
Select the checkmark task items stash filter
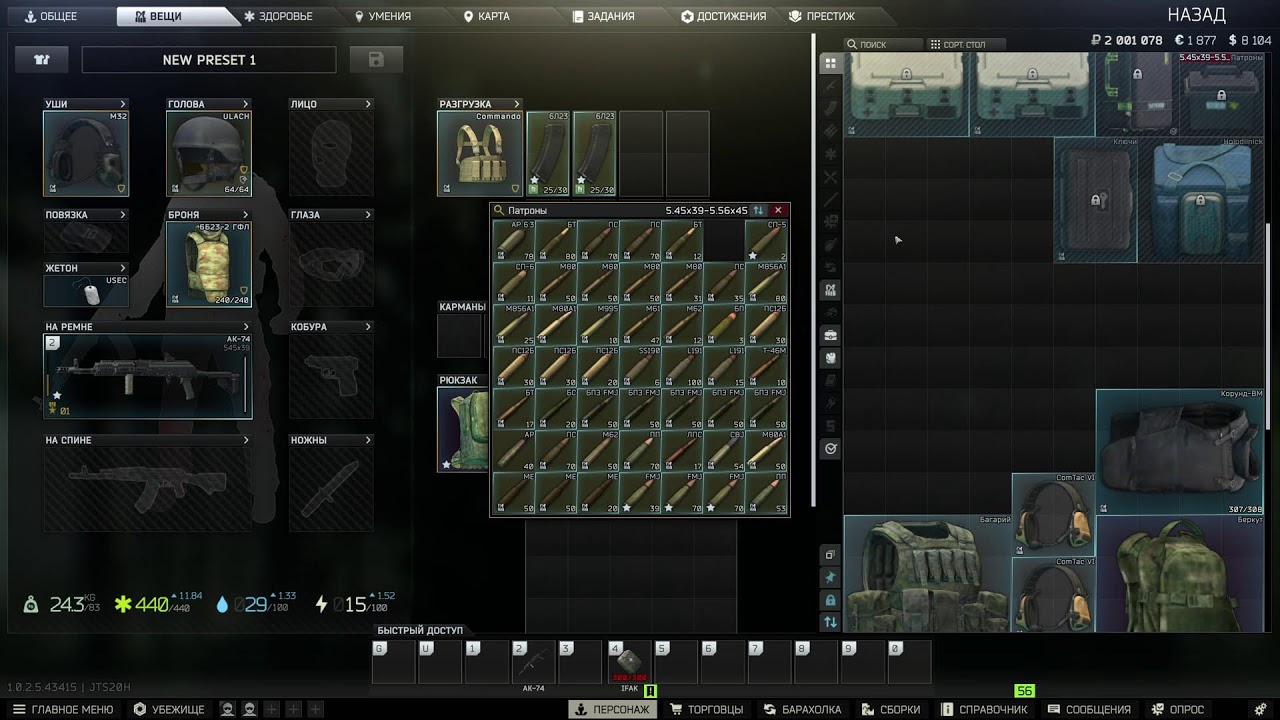point(830,449)
